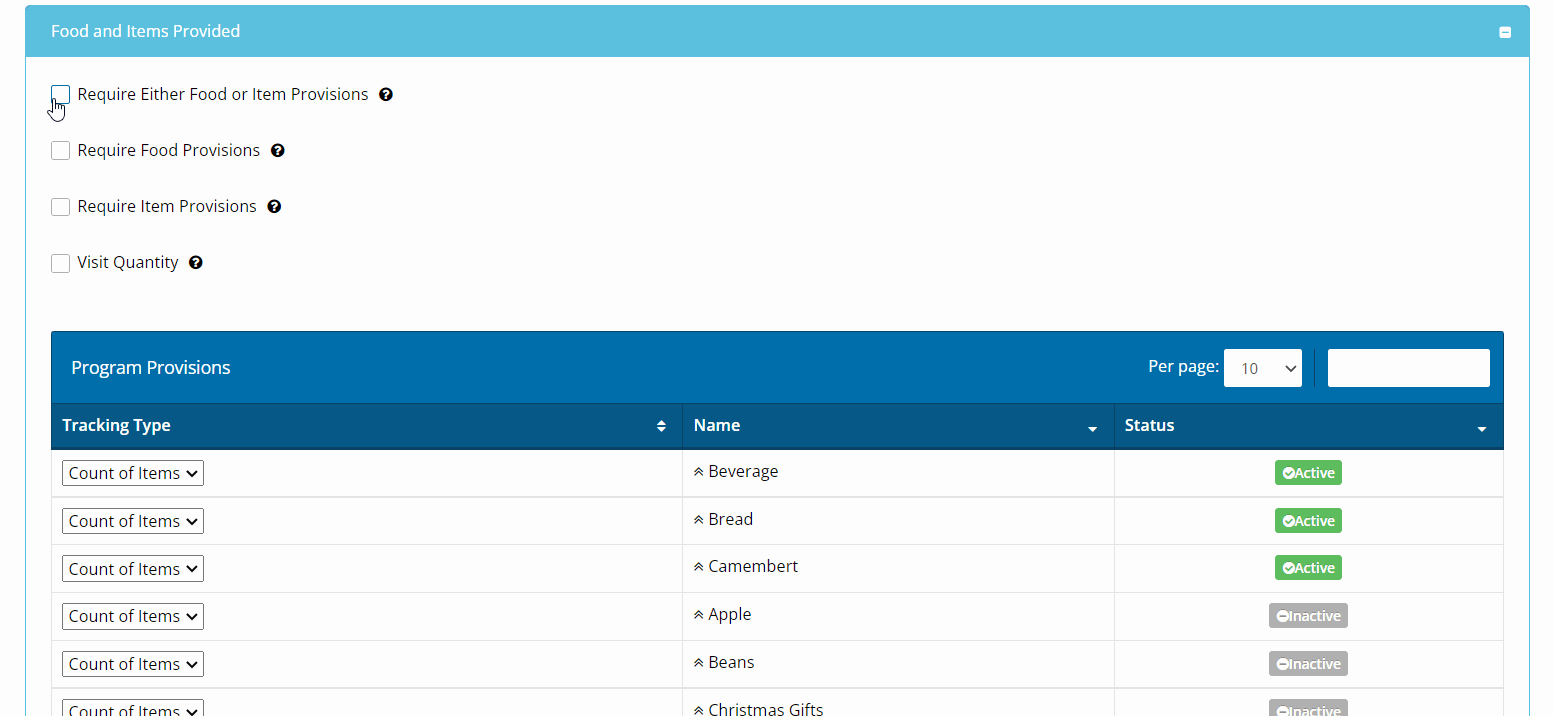Open Tracking Type dropdown for Beans
The width and height of the screenshot is (1553, 716).
click(x=133, y=664)
